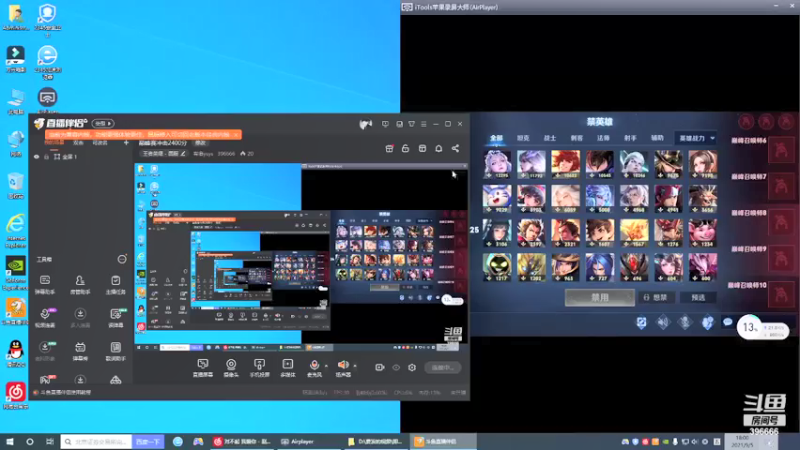
Task: Click the 预选 button in ban panel
Action: [x=698, y=297]
